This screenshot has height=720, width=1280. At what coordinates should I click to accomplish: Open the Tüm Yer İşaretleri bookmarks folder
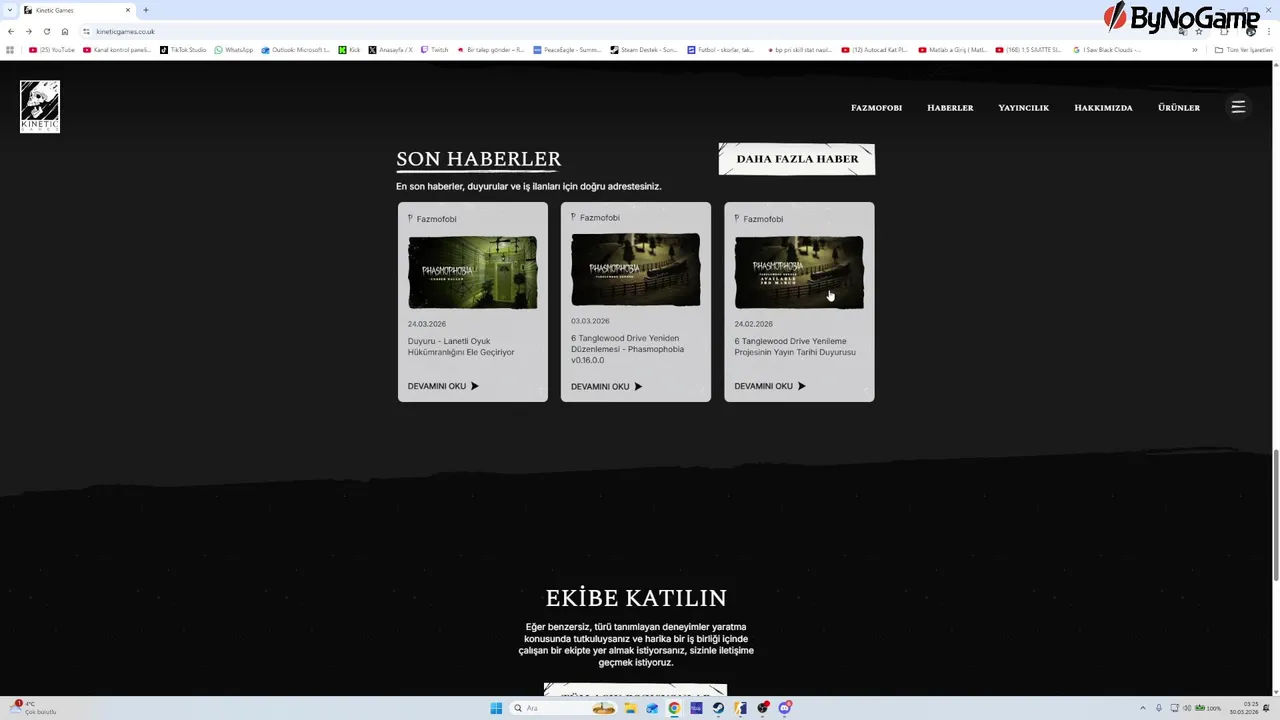[x=1243, y=49]
